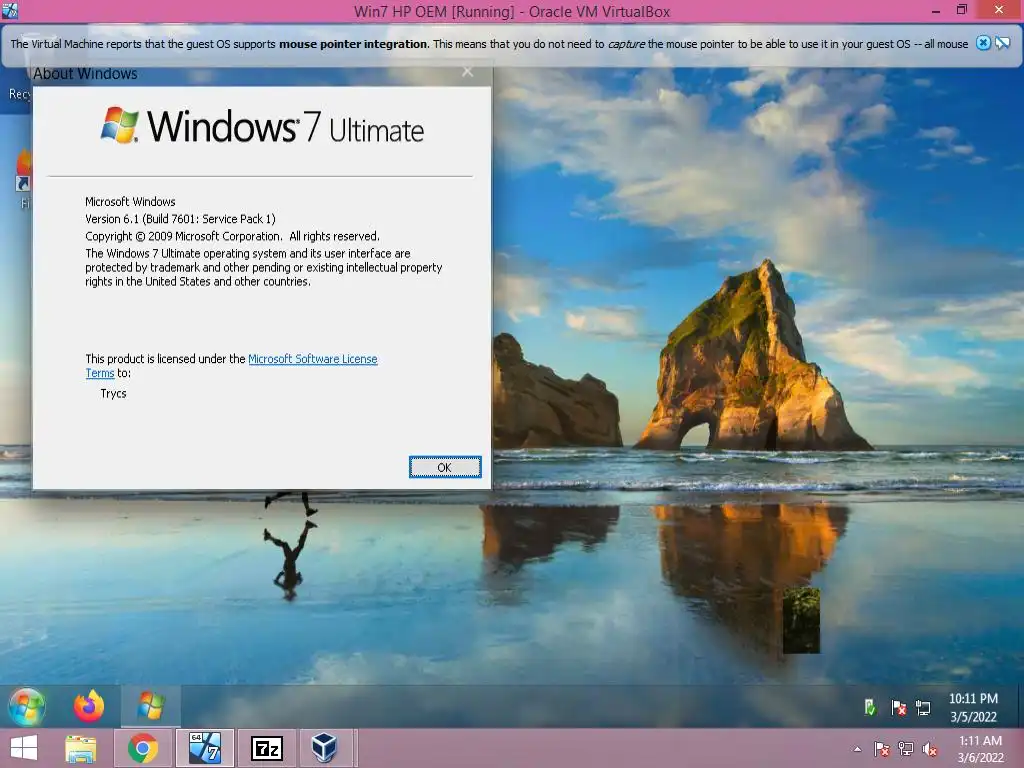Viewport: 1024px width, 768px height.
Task: Click the Version 6.1 Build 7601 text
Action: (x=180, y=219)
